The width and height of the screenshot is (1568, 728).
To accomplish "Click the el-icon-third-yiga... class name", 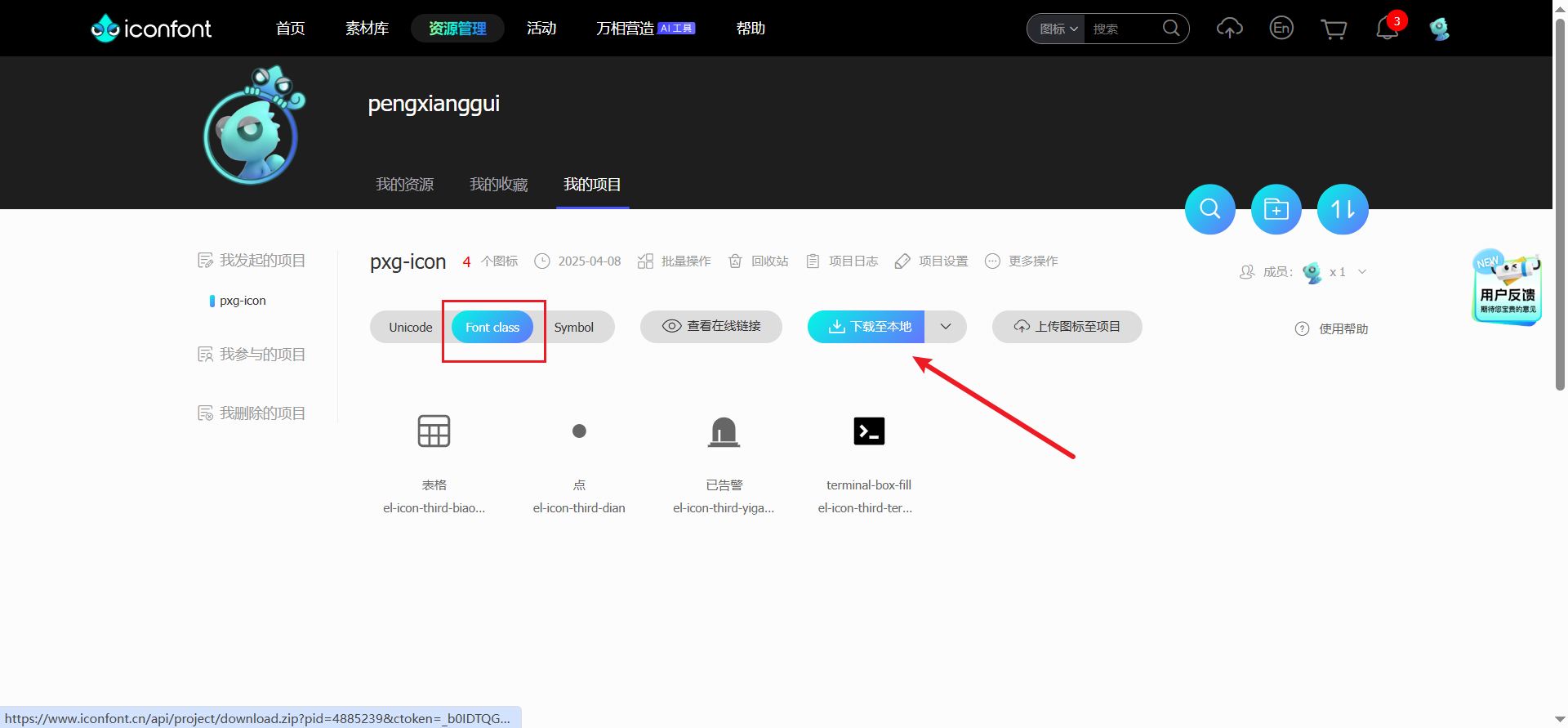I will tap(724, 508).
